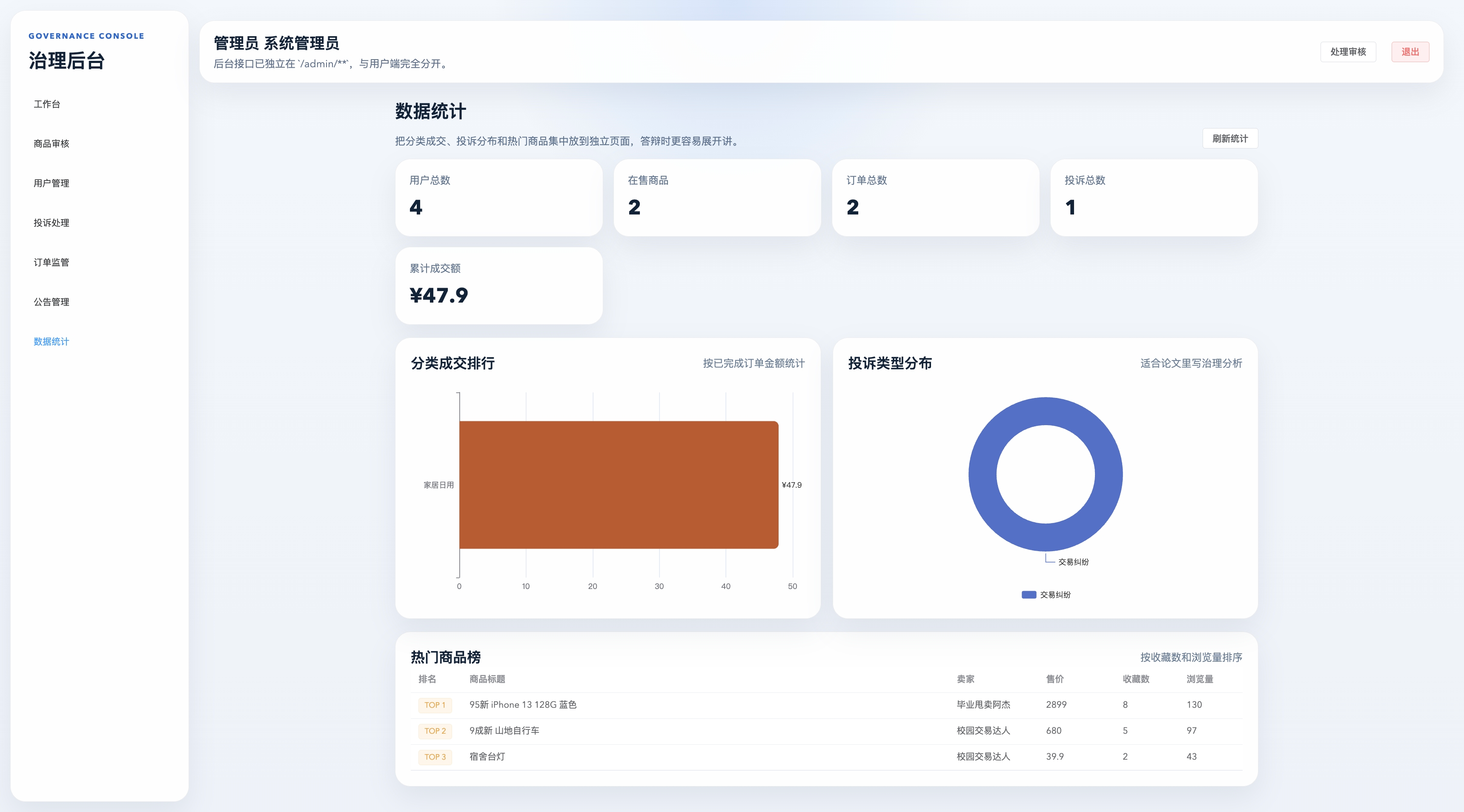Click the 家居日用 axis label
Image resolution: width=1464 pixels, height=812 pixels.
438,485
